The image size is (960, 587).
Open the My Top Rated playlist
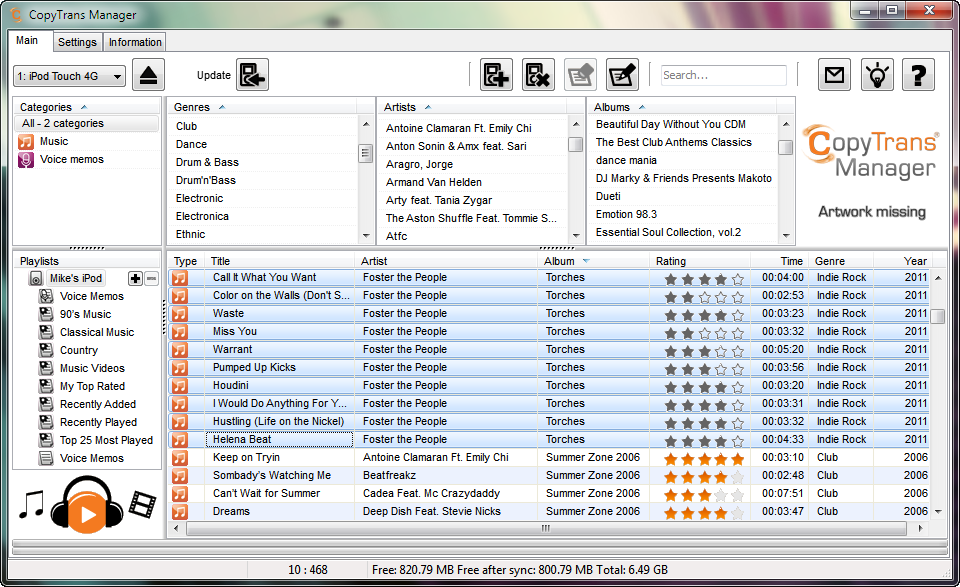pos(92,386)
